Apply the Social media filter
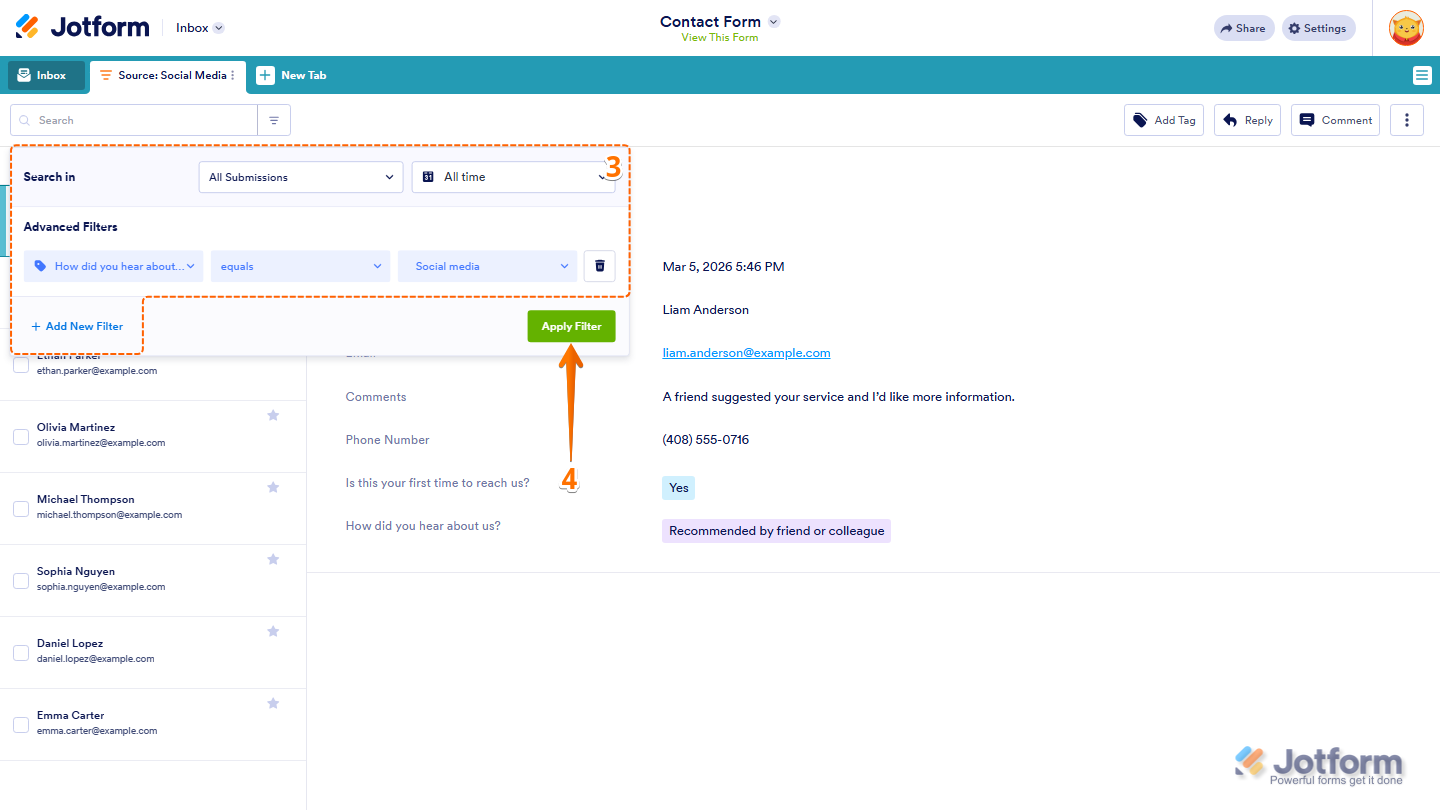The image size is (1440, 810). tap(571, 326)
